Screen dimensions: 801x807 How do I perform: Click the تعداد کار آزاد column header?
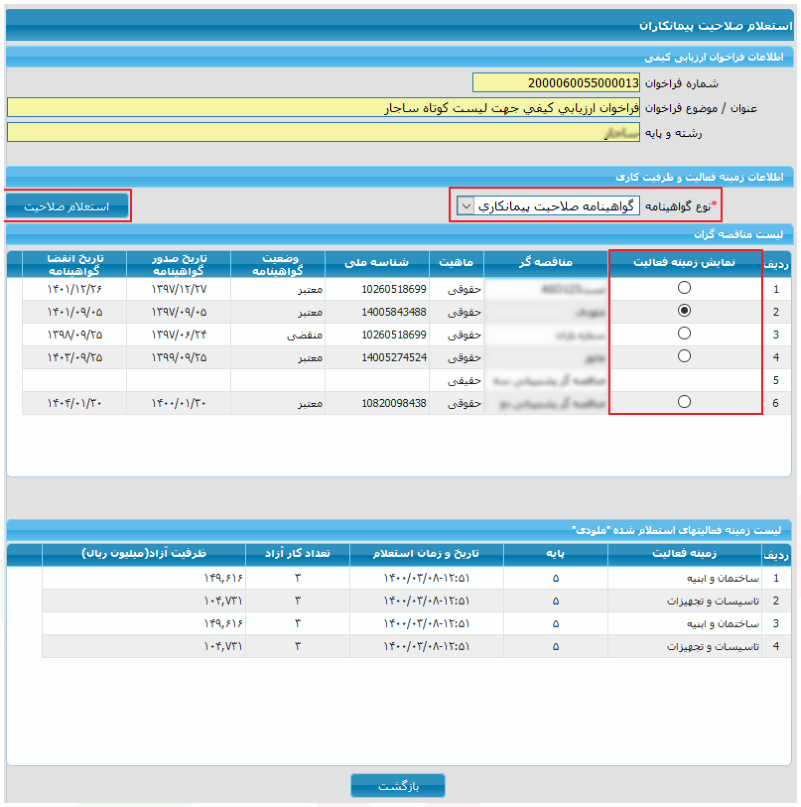point(298,554)
